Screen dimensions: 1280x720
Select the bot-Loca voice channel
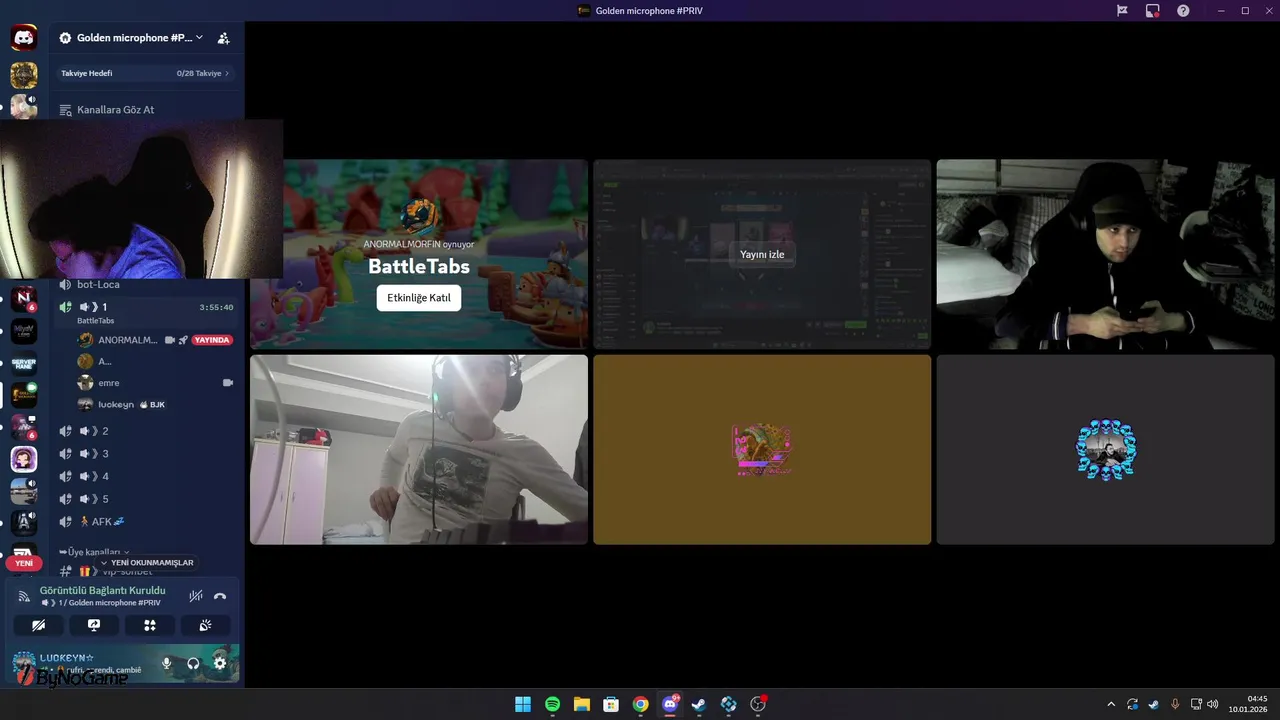(x=145, y=284)
